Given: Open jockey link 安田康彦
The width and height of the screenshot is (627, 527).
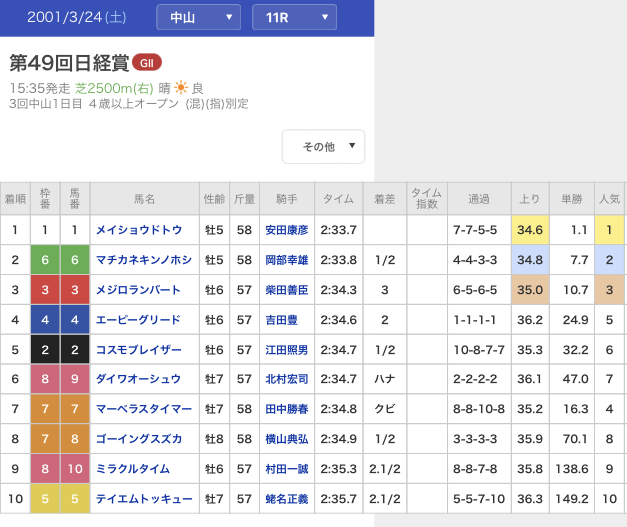Looking at the screenshot, I should pyautogui.click(x=286, y=230).
